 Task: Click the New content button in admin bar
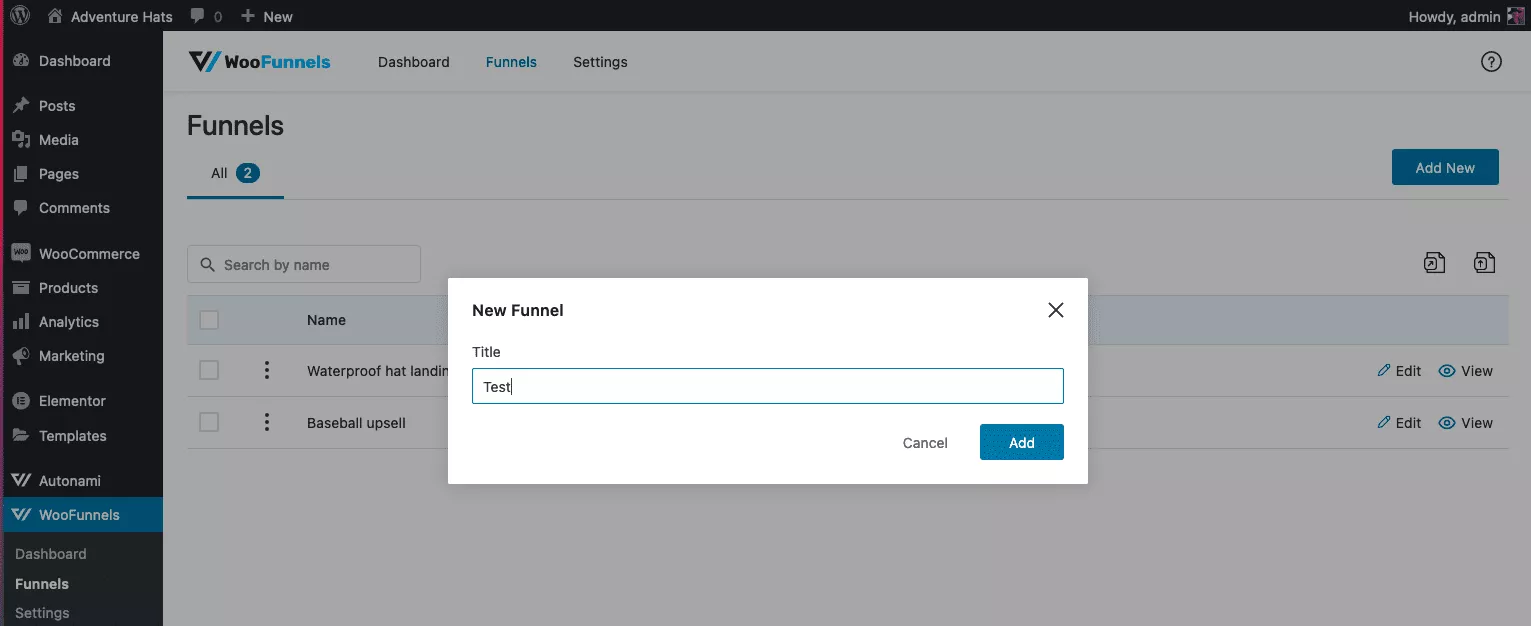pos(266,16)
